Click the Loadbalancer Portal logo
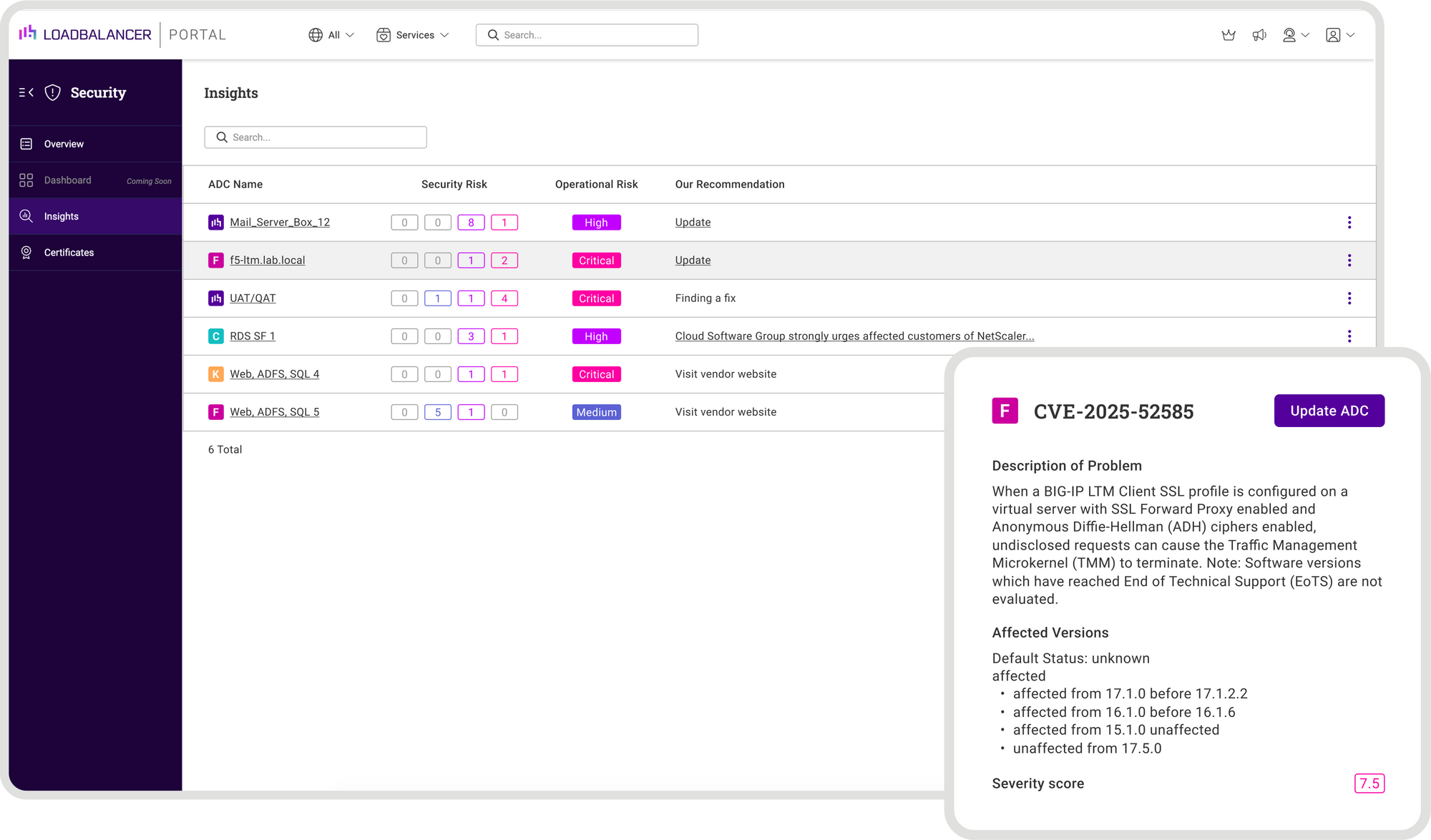 pos(122,34)
